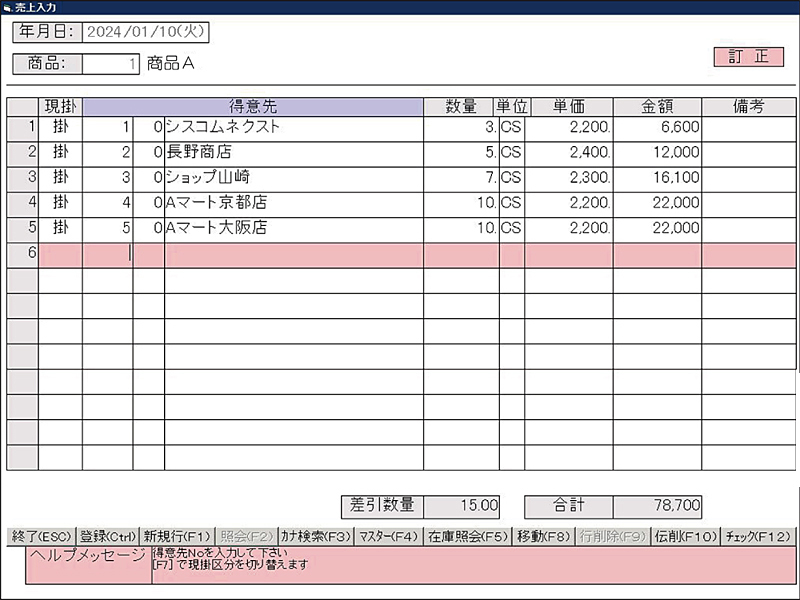
Task: Click the 移動(F8) move button
Action: click(x=544, y=536)
